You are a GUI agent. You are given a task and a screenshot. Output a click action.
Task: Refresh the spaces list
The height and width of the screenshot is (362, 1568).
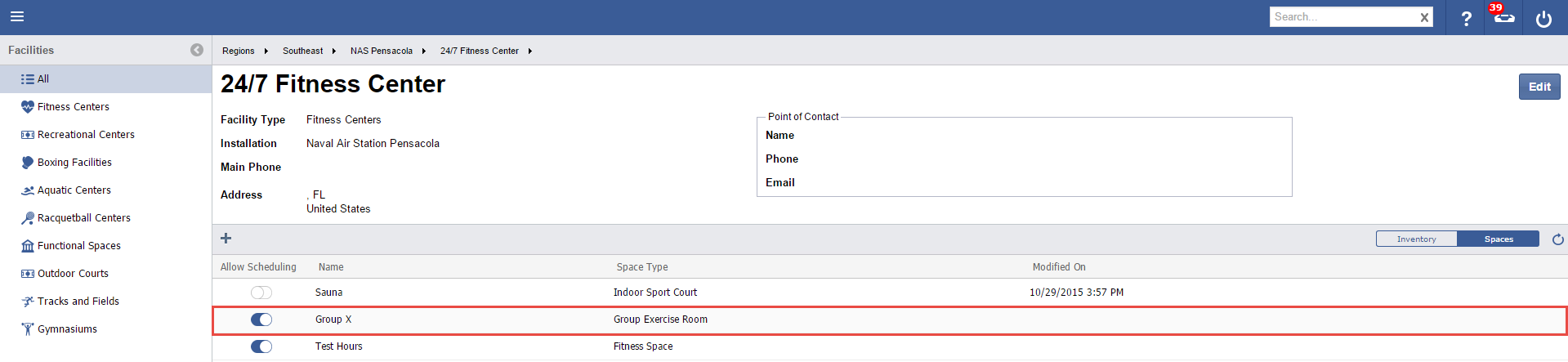tap(1557, 239)
